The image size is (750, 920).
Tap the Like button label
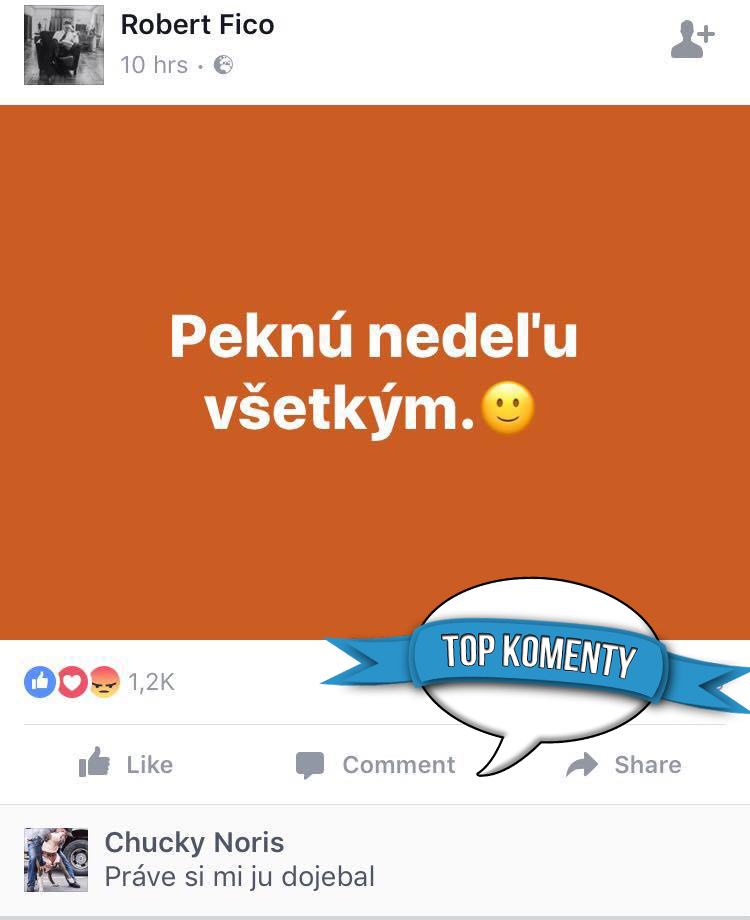click(150, 765)
